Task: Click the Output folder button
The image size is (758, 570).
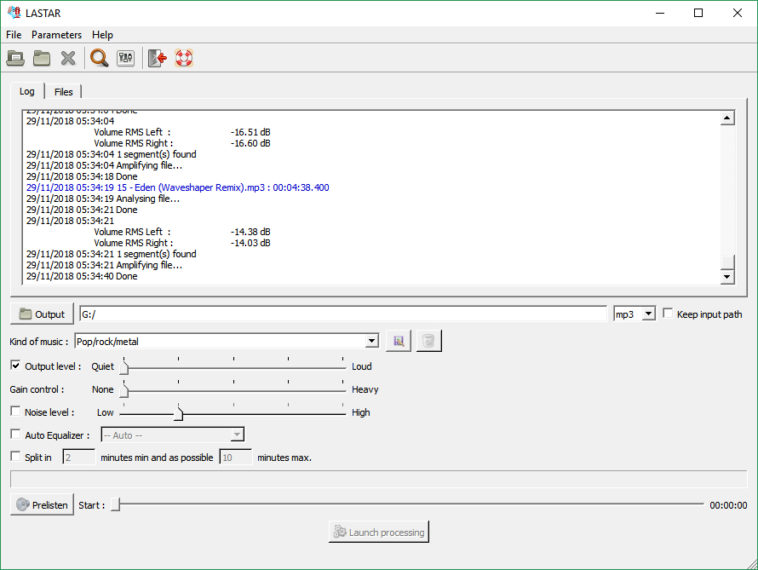Action: tap(42, 314)
